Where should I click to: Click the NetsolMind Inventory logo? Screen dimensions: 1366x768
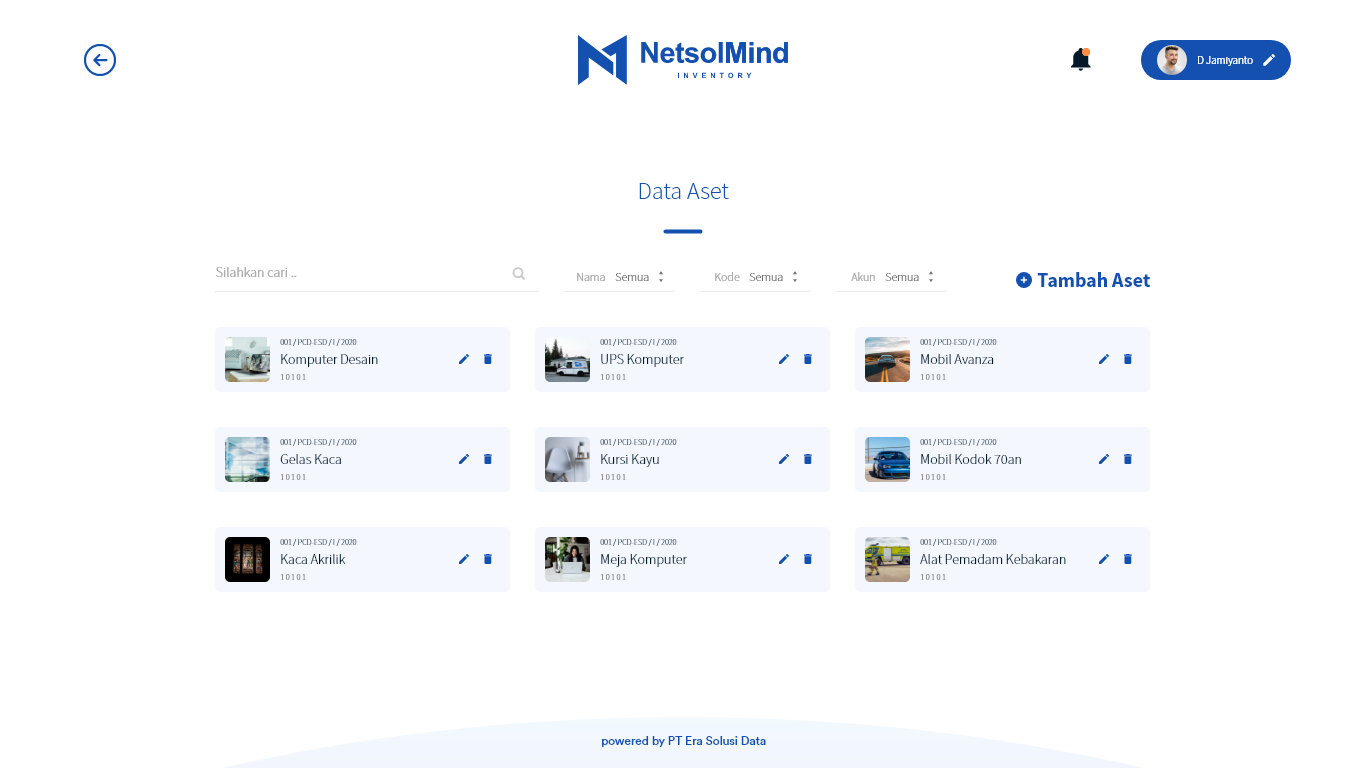tap(683, 60)
